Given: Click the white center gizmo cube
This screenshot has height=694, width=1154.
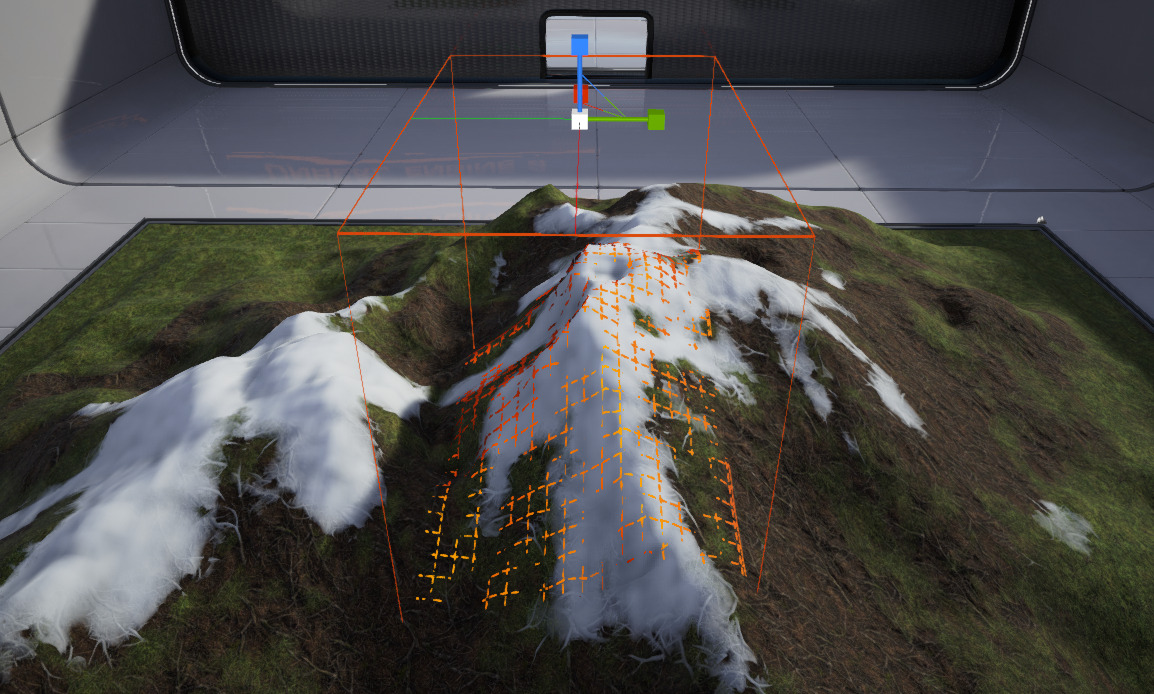Looking at the screenshot, I should pyautogui.click(x=580, y=119).
